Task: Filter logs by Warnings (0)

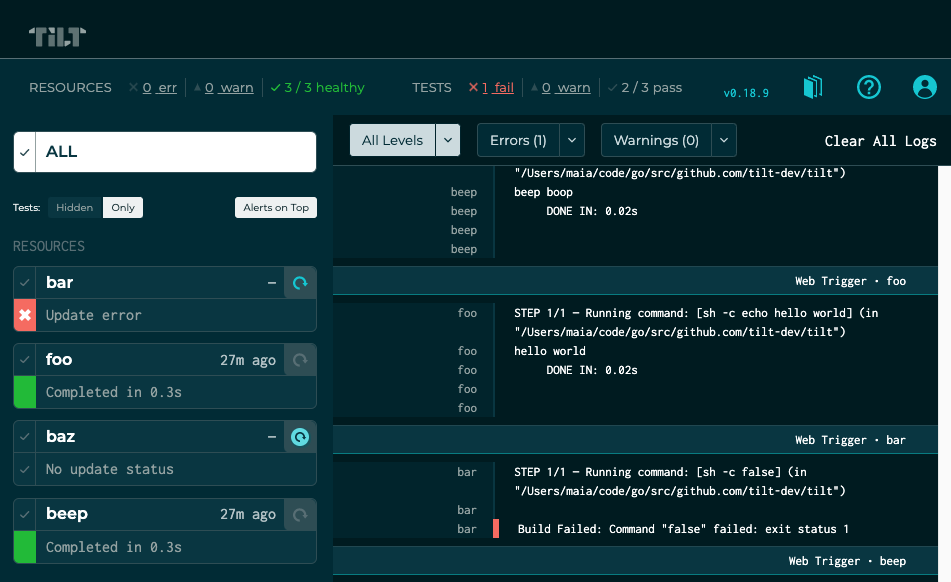Action: tap(656, 140)
